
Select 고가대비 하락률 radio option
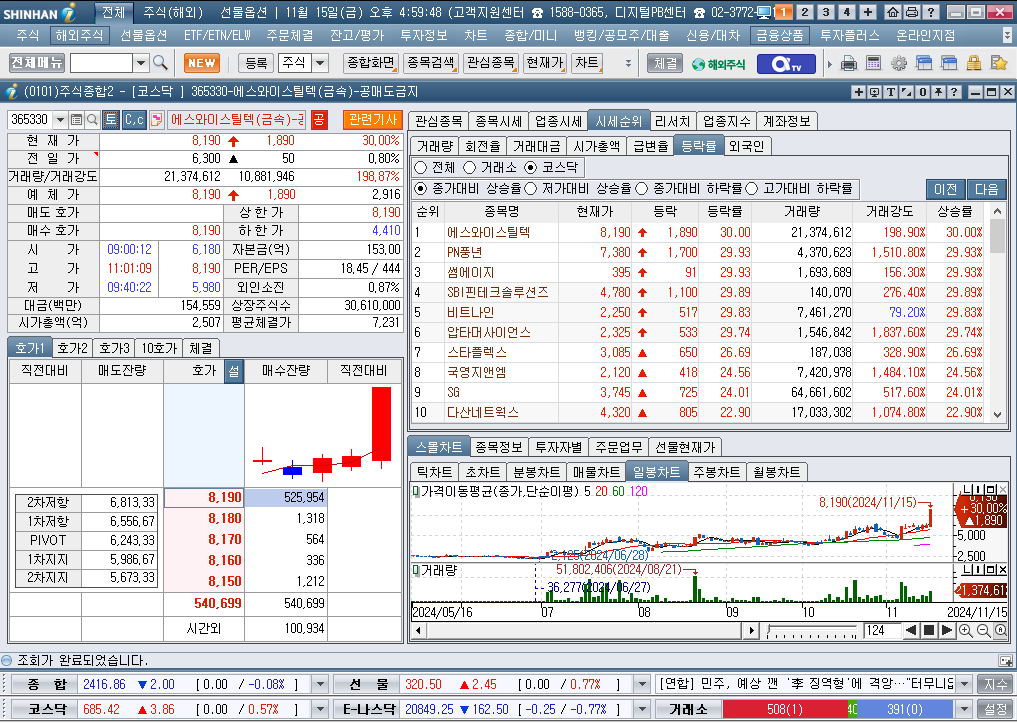pyautogui.click(x=752, y=189)
